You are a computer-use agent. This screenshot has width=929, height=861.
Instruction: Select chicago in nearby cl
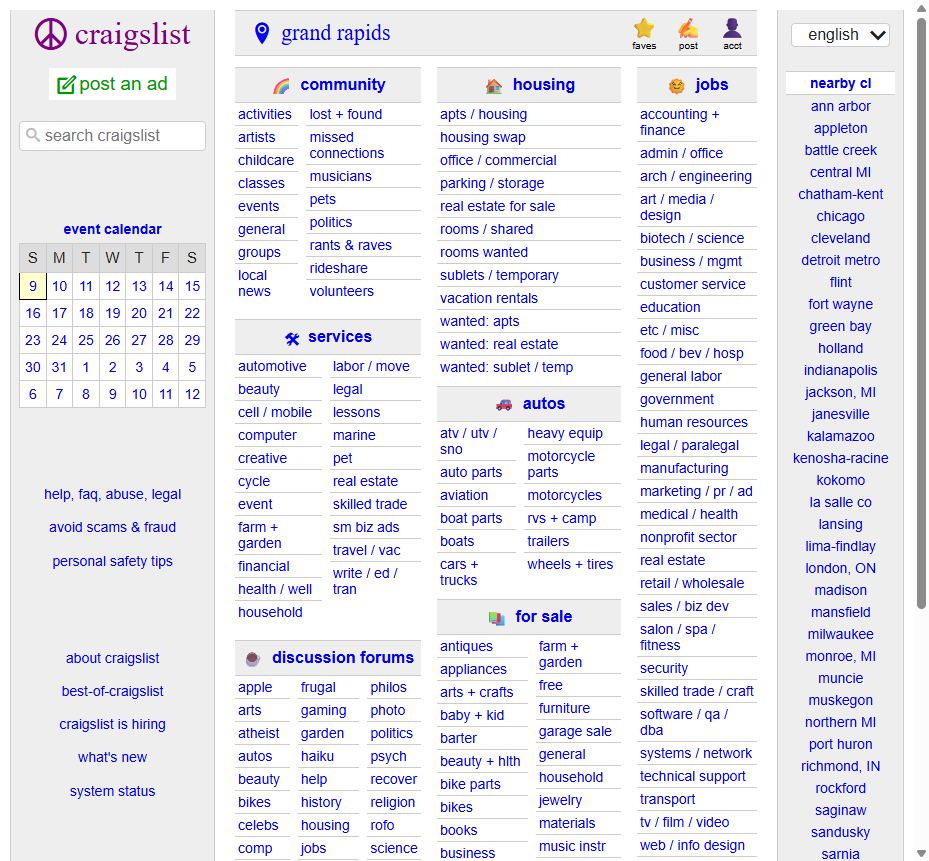(x=840, y=216)
